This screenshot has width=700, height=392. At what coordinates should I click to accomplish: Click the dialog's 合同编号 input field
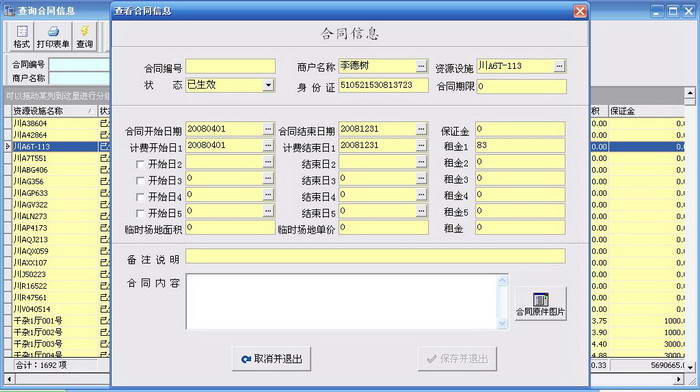230,67
